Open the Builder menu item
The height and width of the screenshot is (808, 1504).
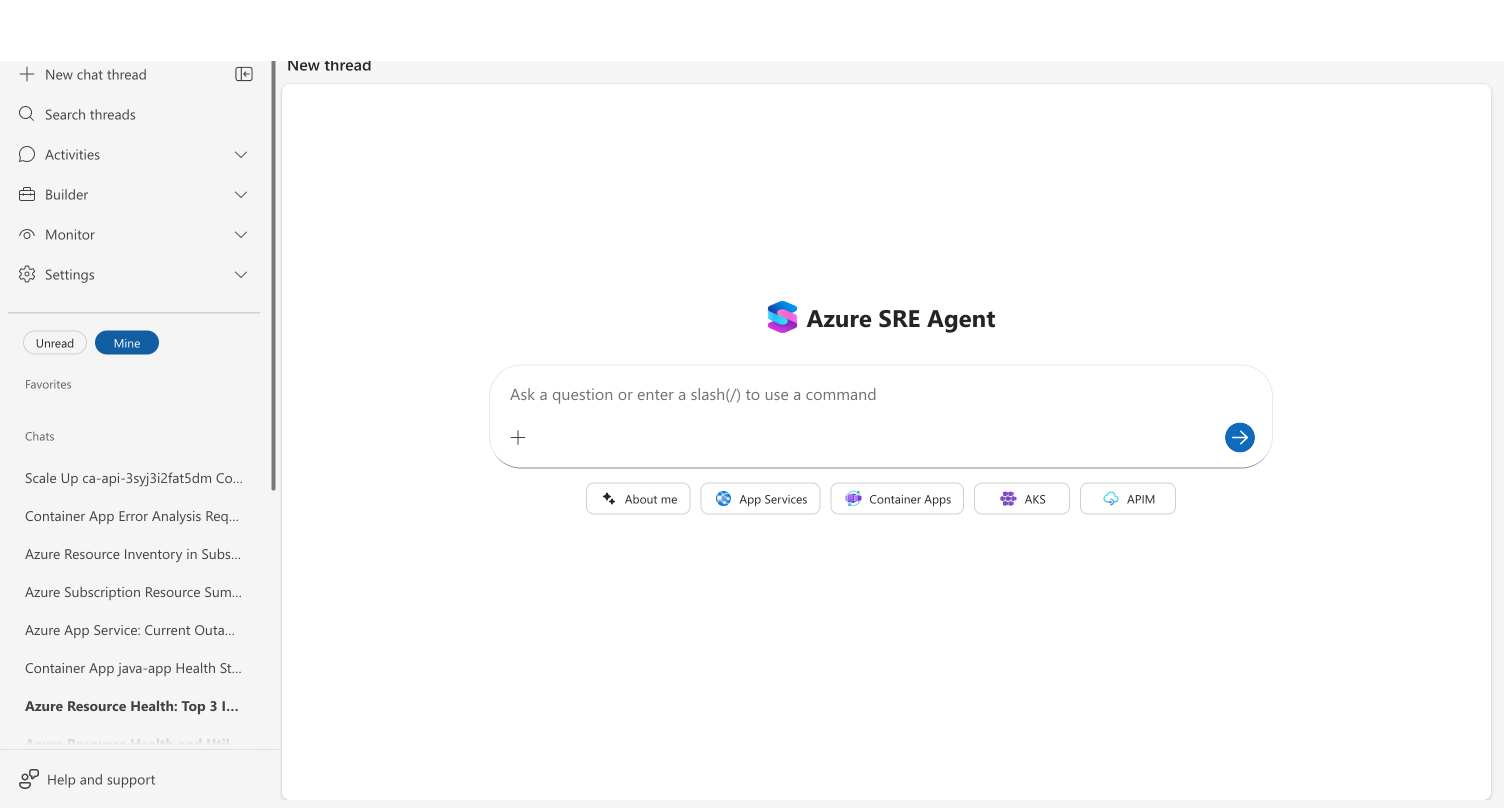(x=134, y=194)
